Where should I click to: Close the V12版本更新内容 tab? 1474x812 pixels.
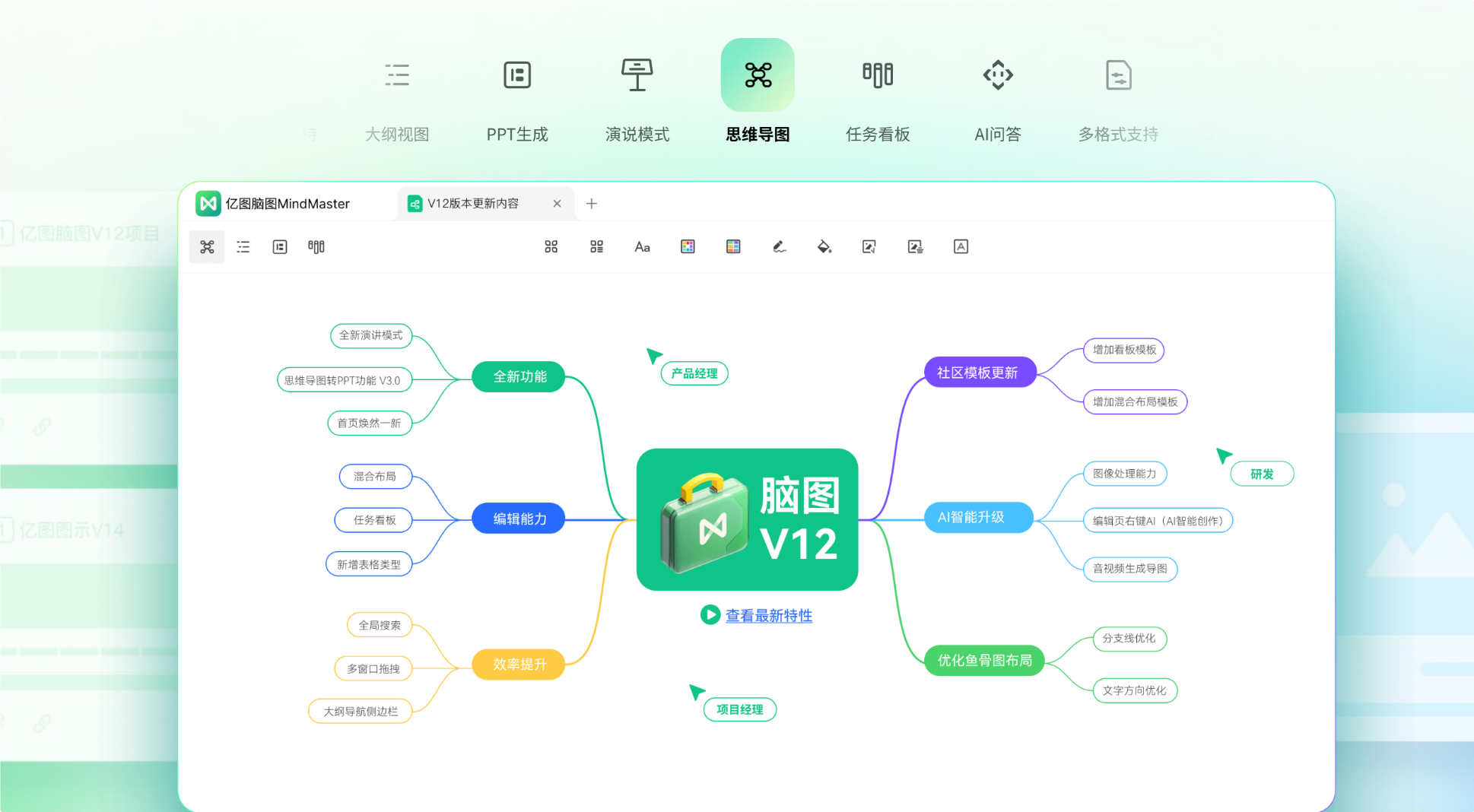tap(557, 203)
